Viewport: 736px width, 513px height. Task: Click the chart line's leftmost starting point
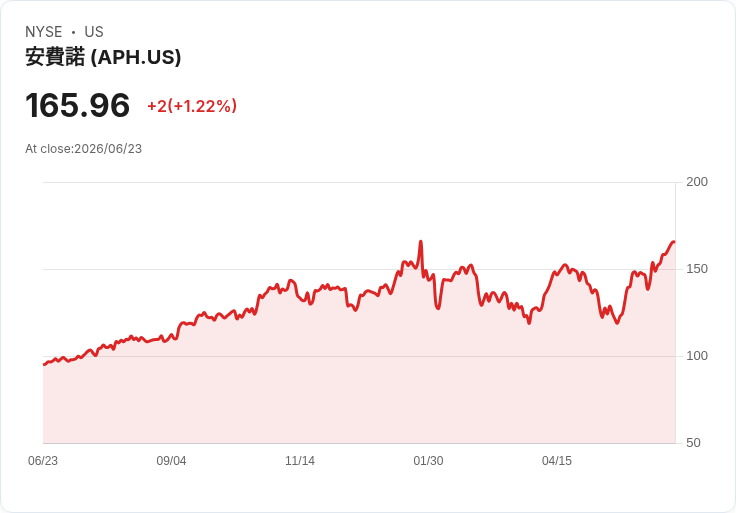click(x=44, y=364)
